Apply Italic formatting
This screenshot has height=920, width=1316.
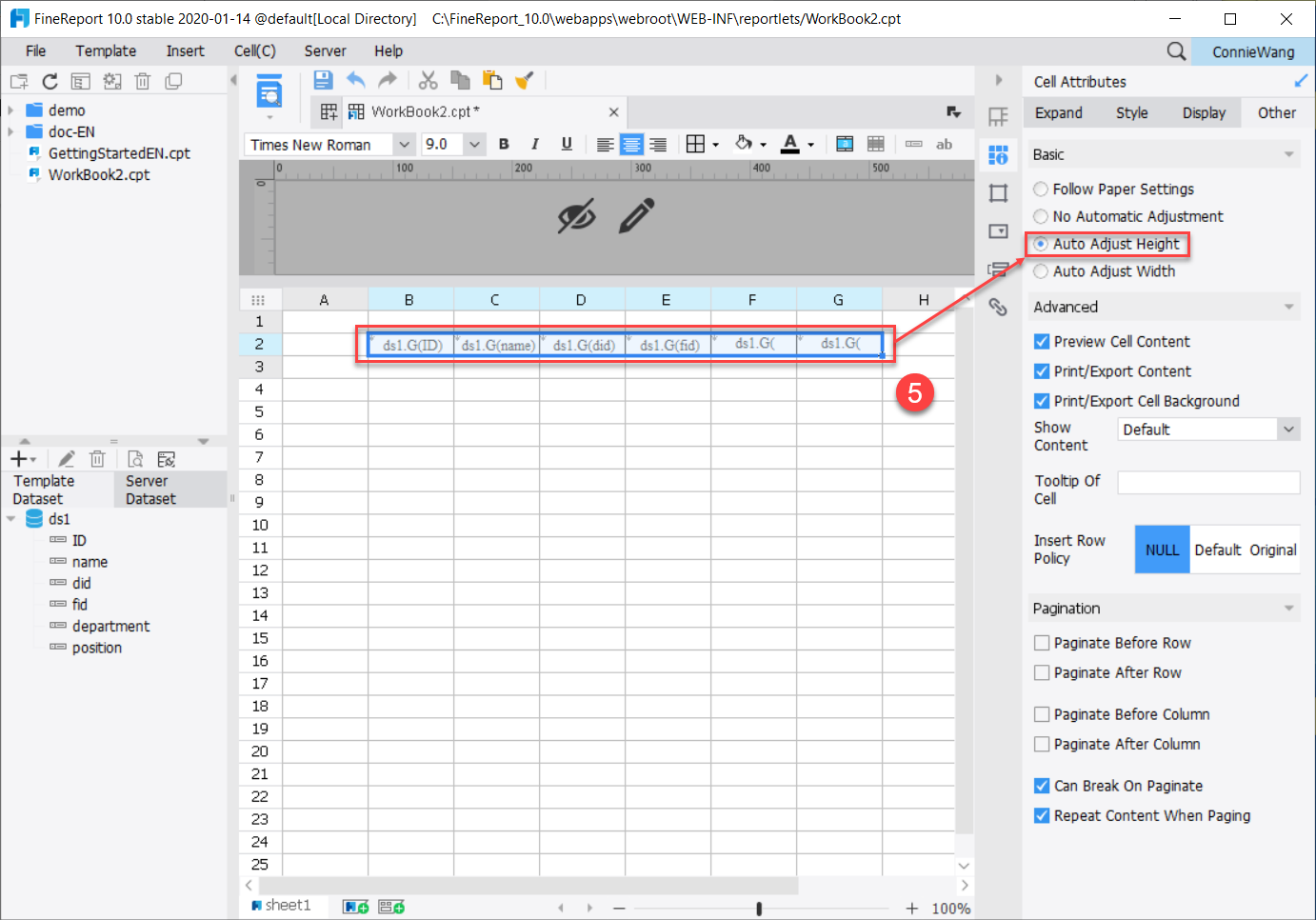point(535,144)
